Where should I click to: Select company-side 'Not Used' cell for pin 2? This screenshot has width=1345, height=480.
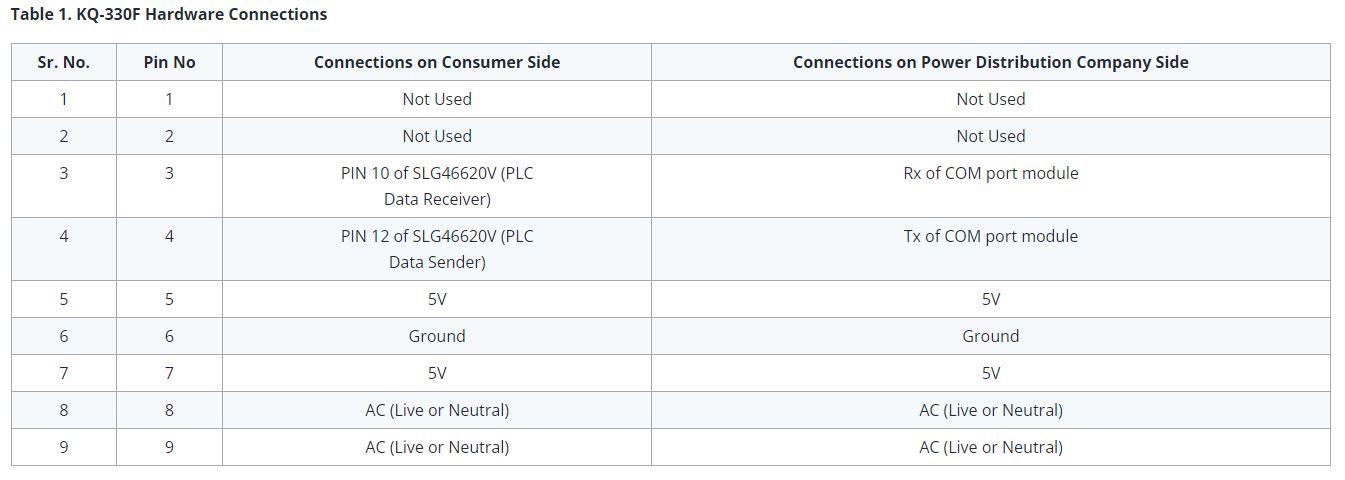[x=990, y=136]
